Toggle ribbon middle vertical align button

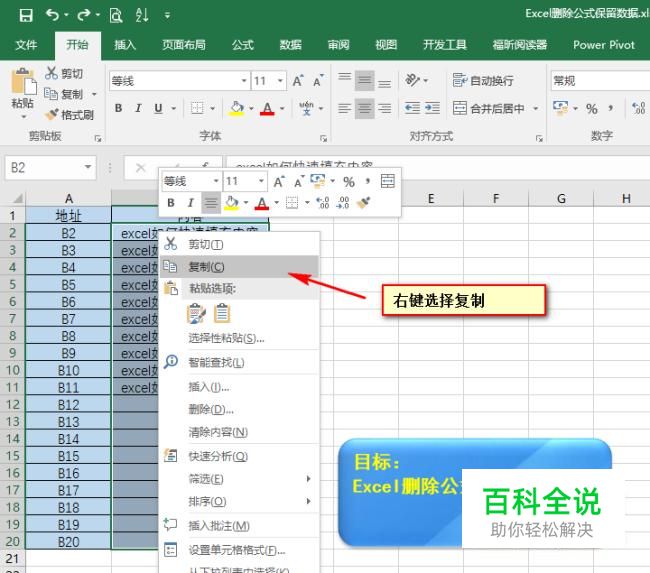364,80
